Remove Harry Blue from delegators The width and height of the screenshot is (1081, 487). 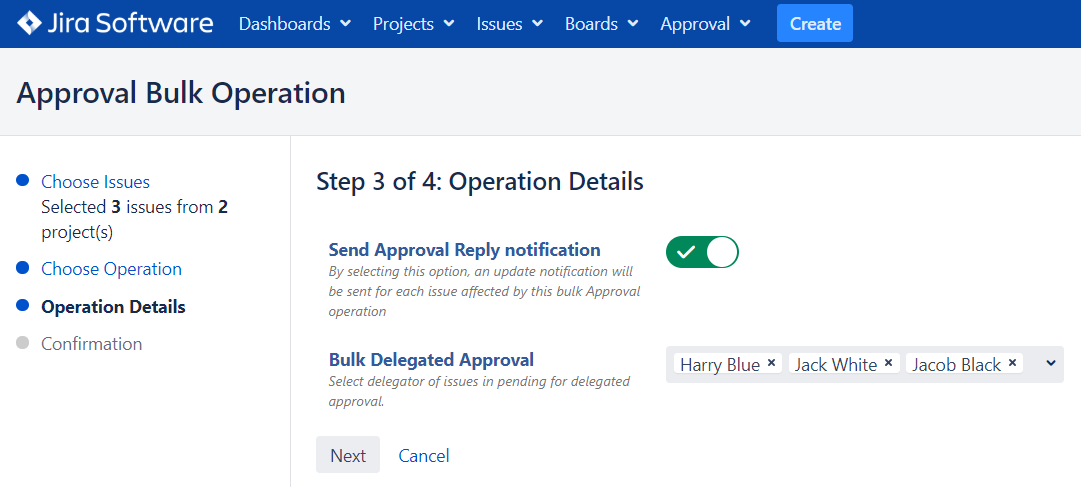[772, 364]
